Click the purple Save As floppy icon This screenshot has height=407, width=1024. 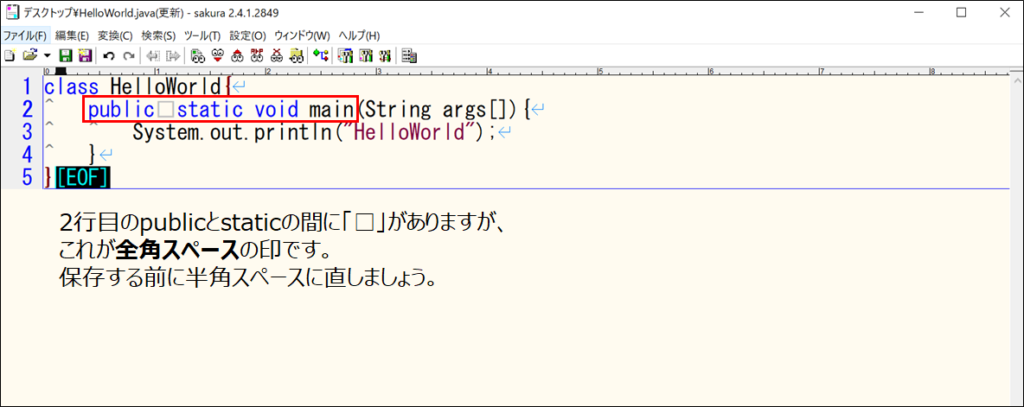[x=85, y=56]
